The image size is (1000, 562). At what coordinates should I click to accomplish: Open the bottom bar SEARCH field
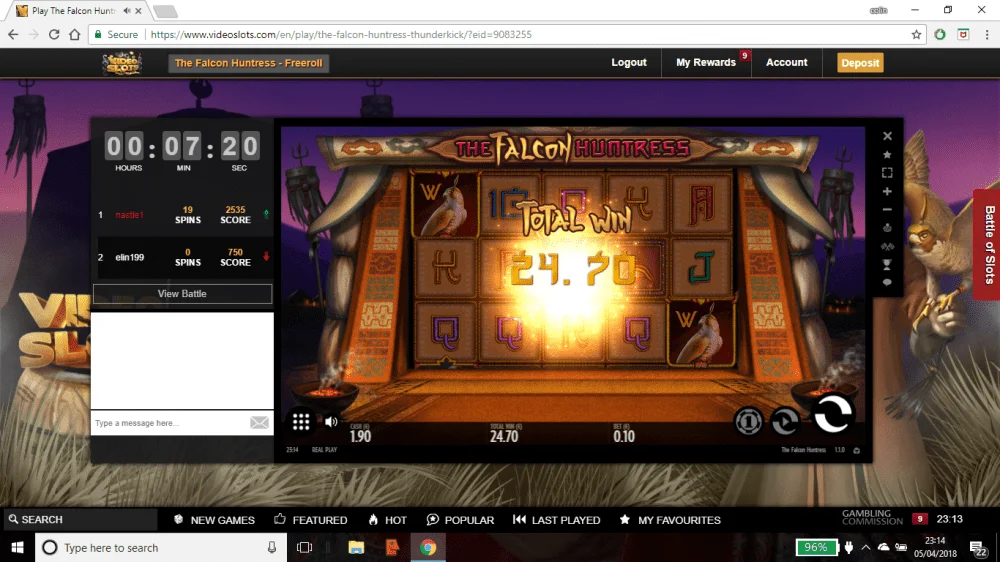[80, 519]
